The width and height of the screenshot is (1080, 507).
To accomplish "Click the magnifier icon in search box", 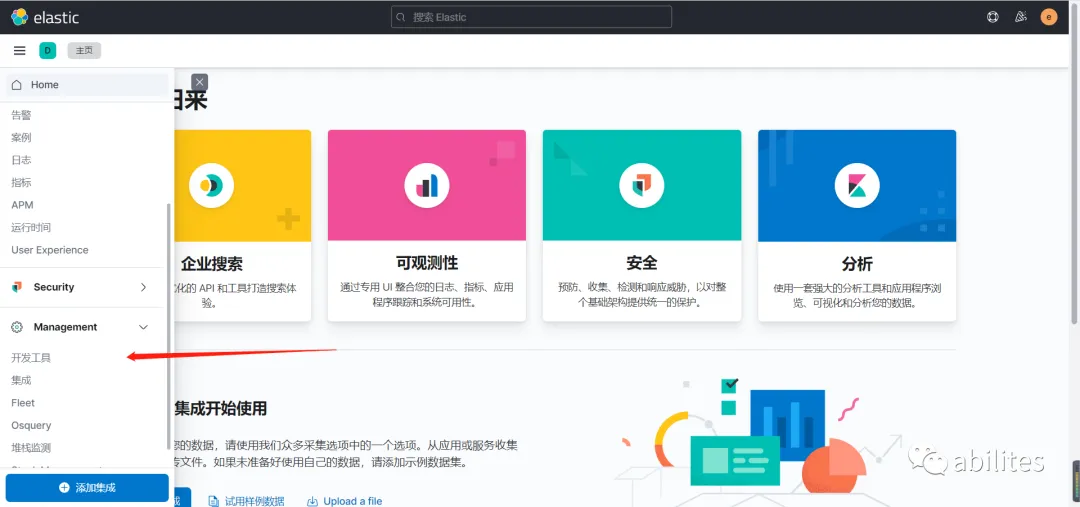I will [x=402, y=17].
